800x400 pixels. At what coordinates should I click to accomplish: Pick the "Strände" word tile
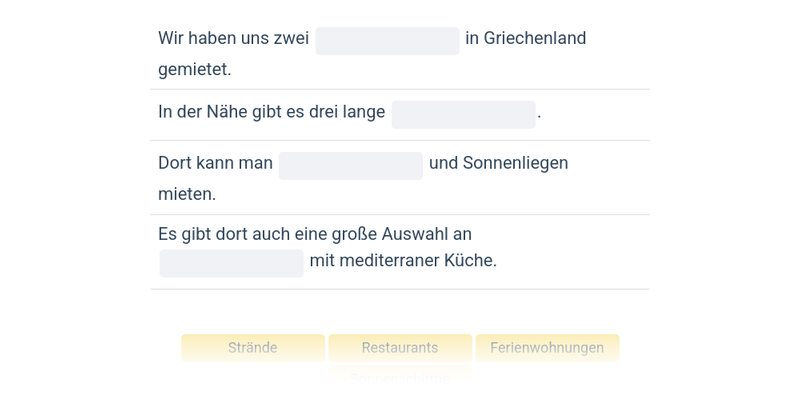pyautogui.click(x=253, y=348)
